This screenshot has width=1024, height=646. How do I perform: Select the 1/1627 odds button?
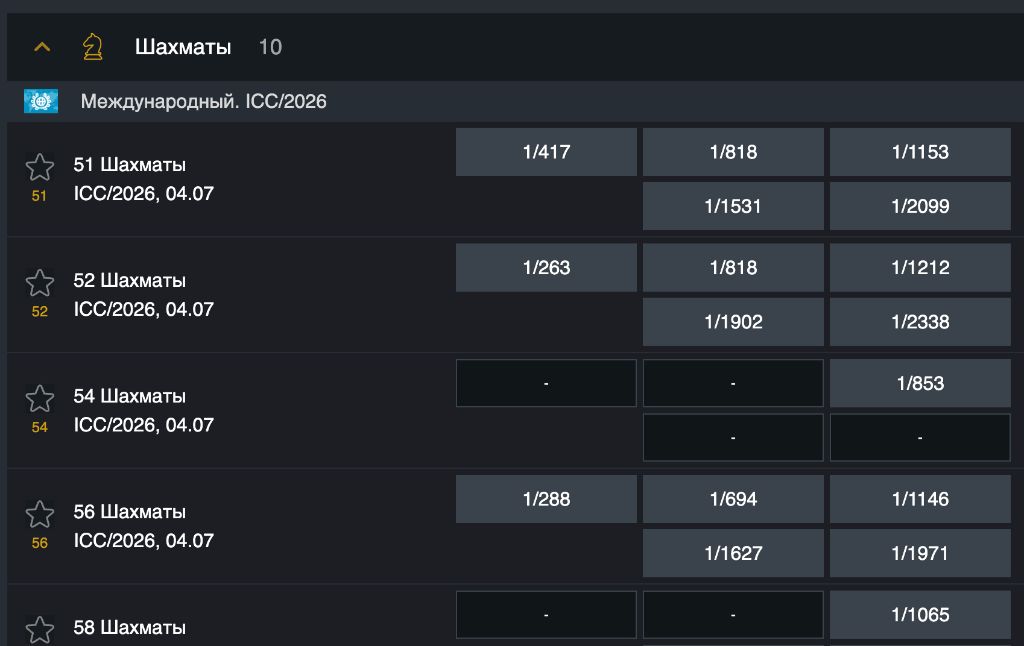coord(733,553)
